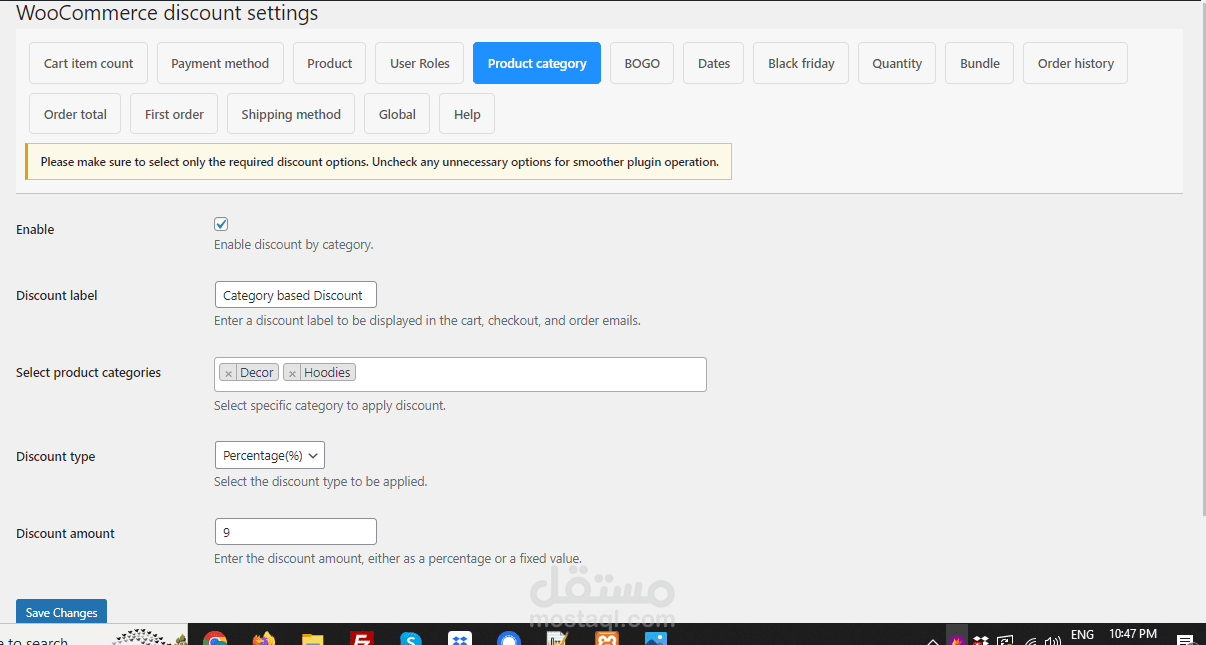Open the User Roles tab

pyautogui.click(x=420, y=63)
